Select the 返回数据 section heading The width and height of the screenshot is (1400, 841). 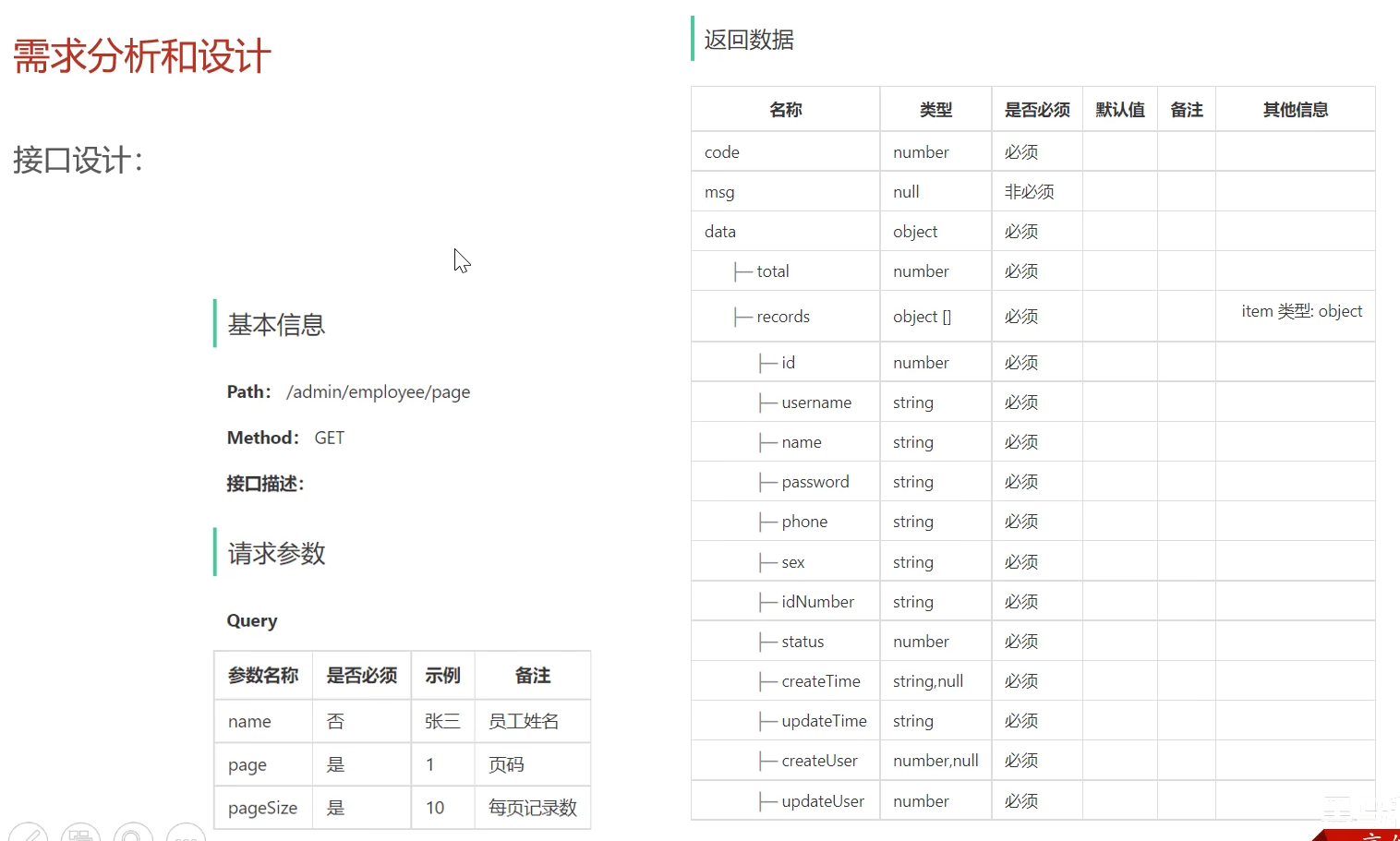[749, 40]
